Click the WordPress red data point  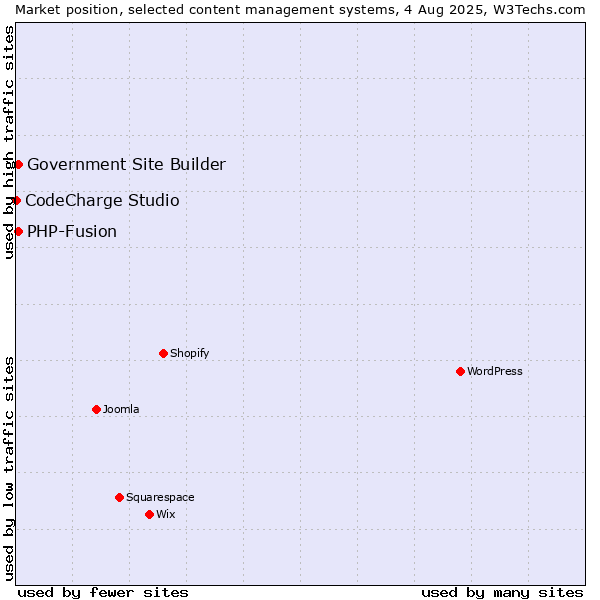pyautogui.click(x=460, y=371)
